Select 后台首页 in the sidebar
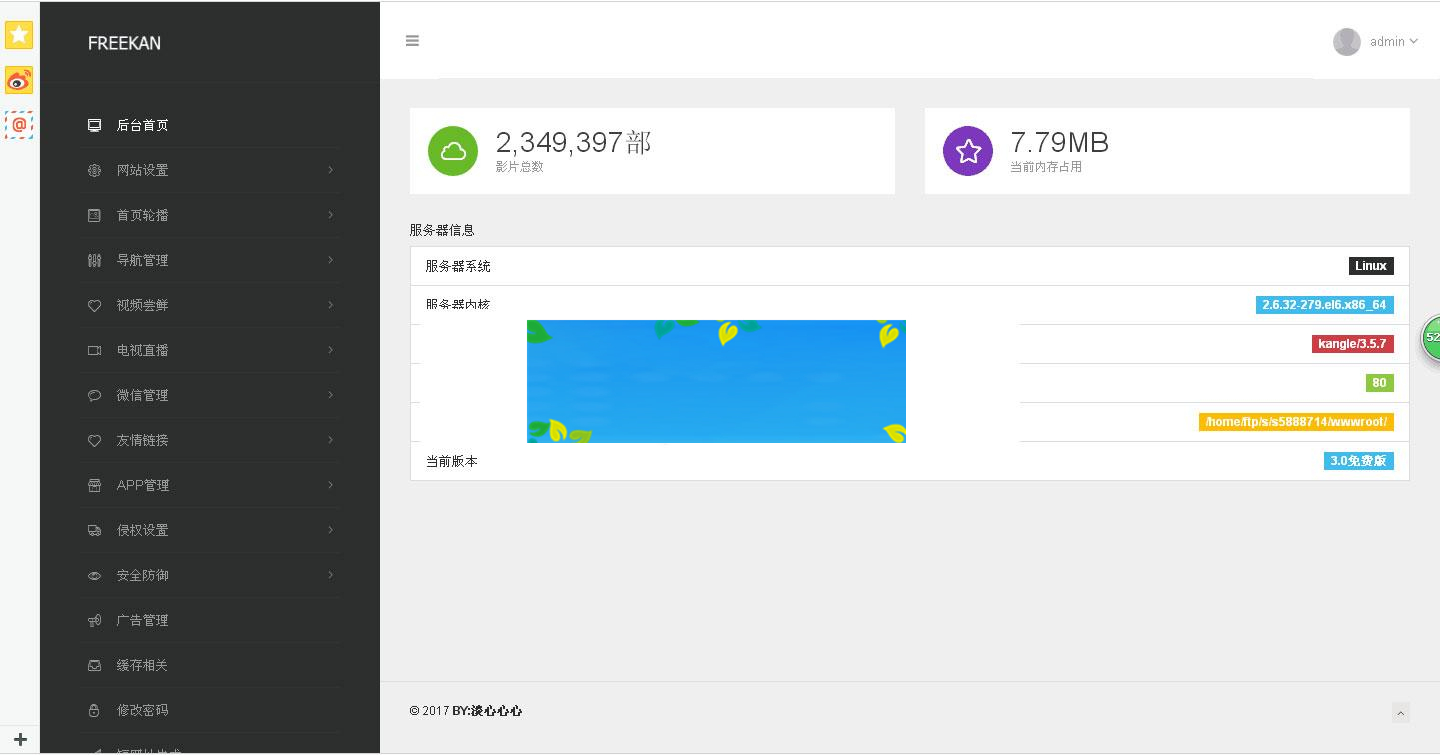The width and height of the screenshot is (1440, 755). point(141,125)
